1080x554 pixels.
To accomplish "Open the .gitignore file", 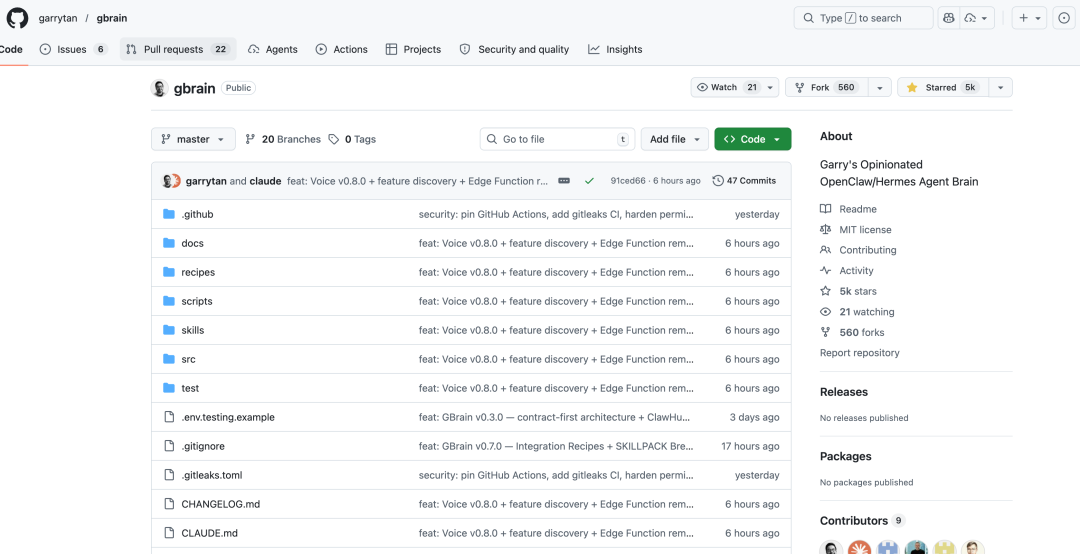I will coord(202,446).
